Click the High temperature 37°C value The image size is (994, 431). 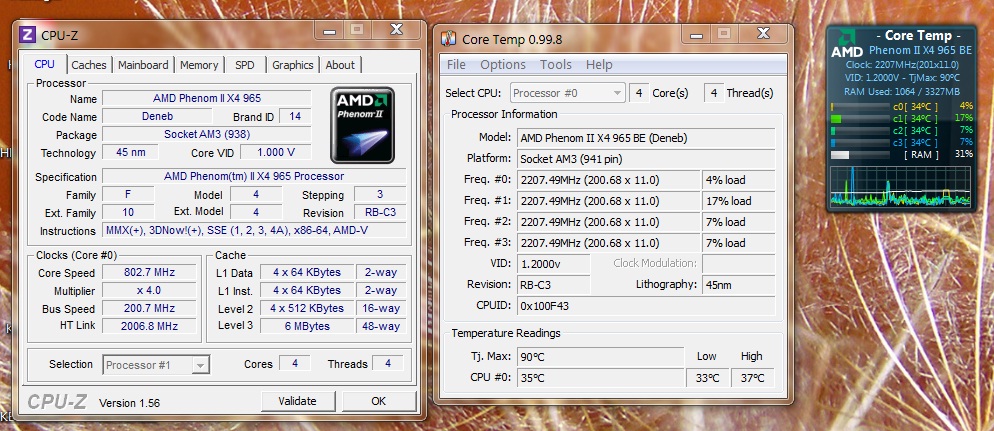[x=752, y=378]
